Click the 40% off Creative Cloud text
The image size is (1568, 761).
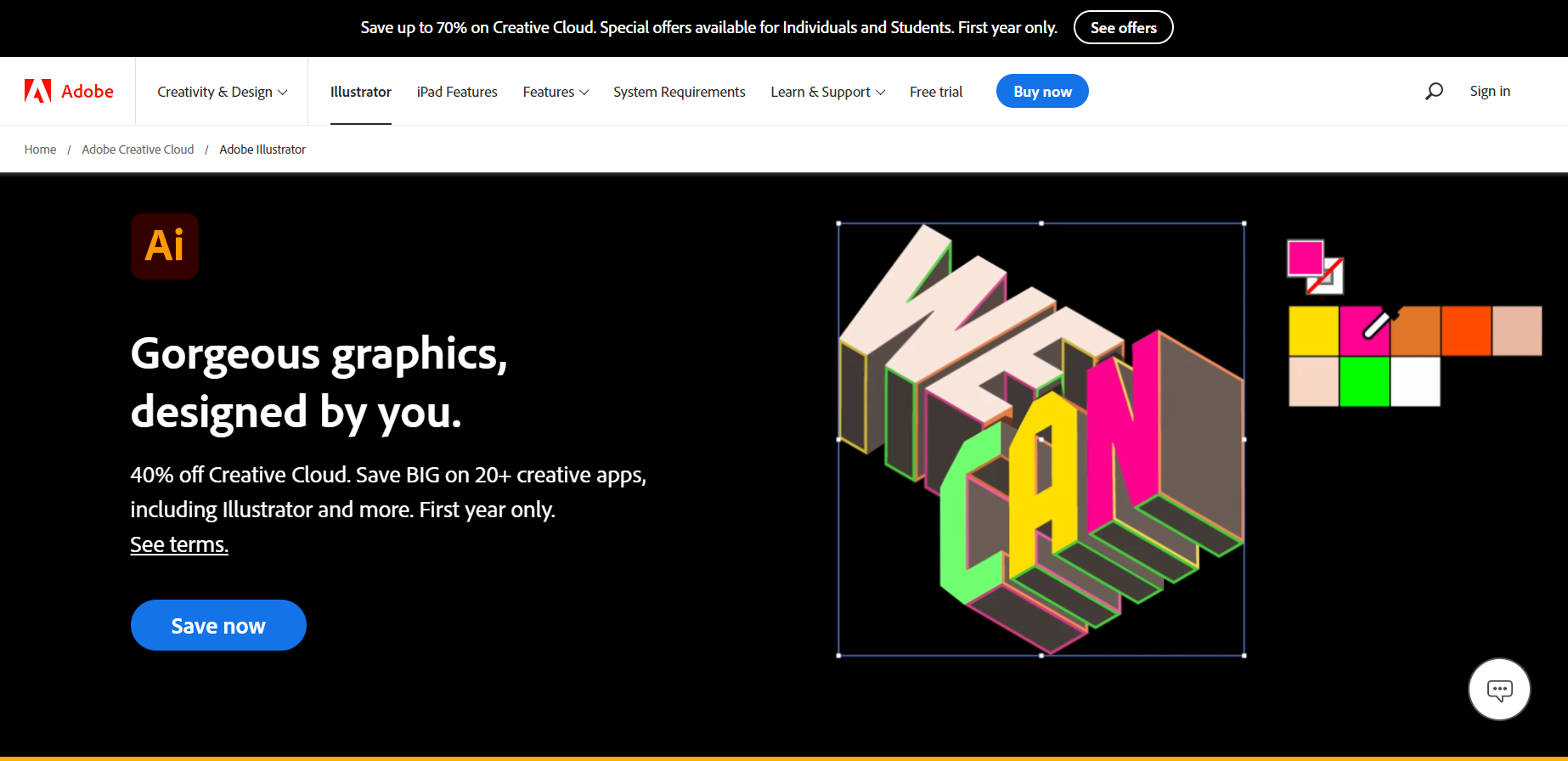click(x=388, y=492)
